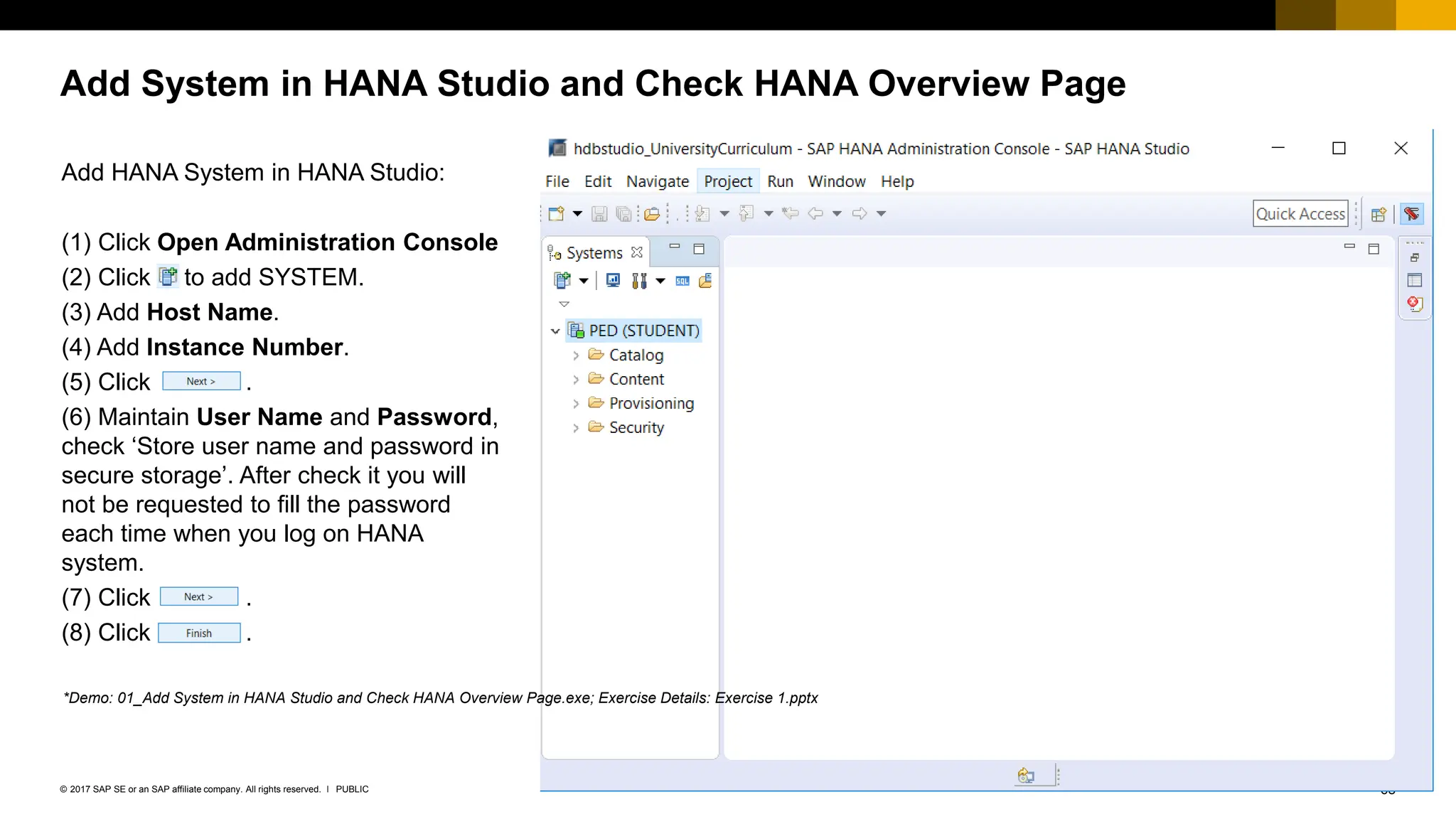Image resolution: width=1456 pixels, height=819 pixels.
Task: Collapse the PED (STUDENT) system node
Action: point(555,331)
